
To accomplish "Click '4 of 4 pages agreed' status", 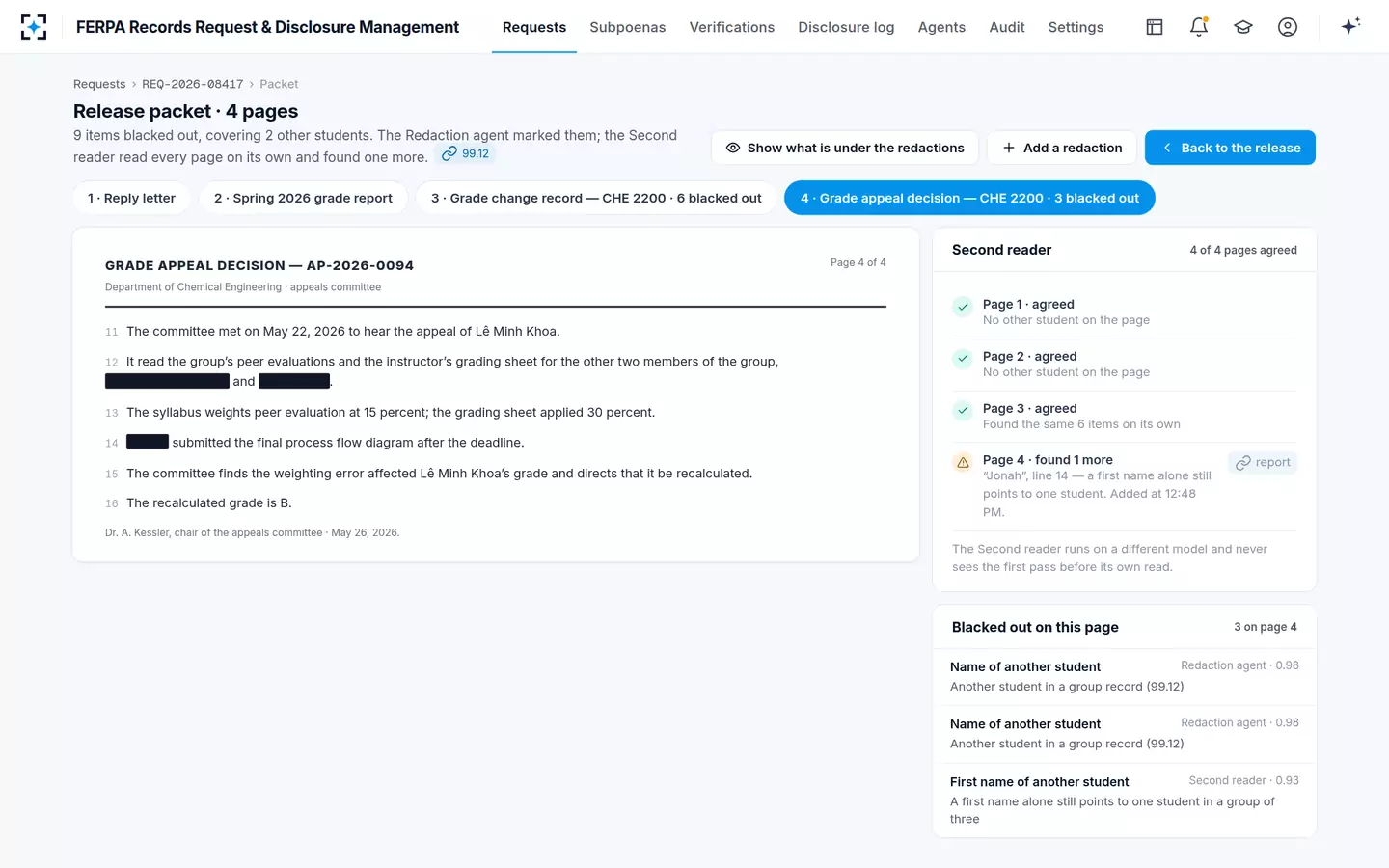I will point(1243,250).
